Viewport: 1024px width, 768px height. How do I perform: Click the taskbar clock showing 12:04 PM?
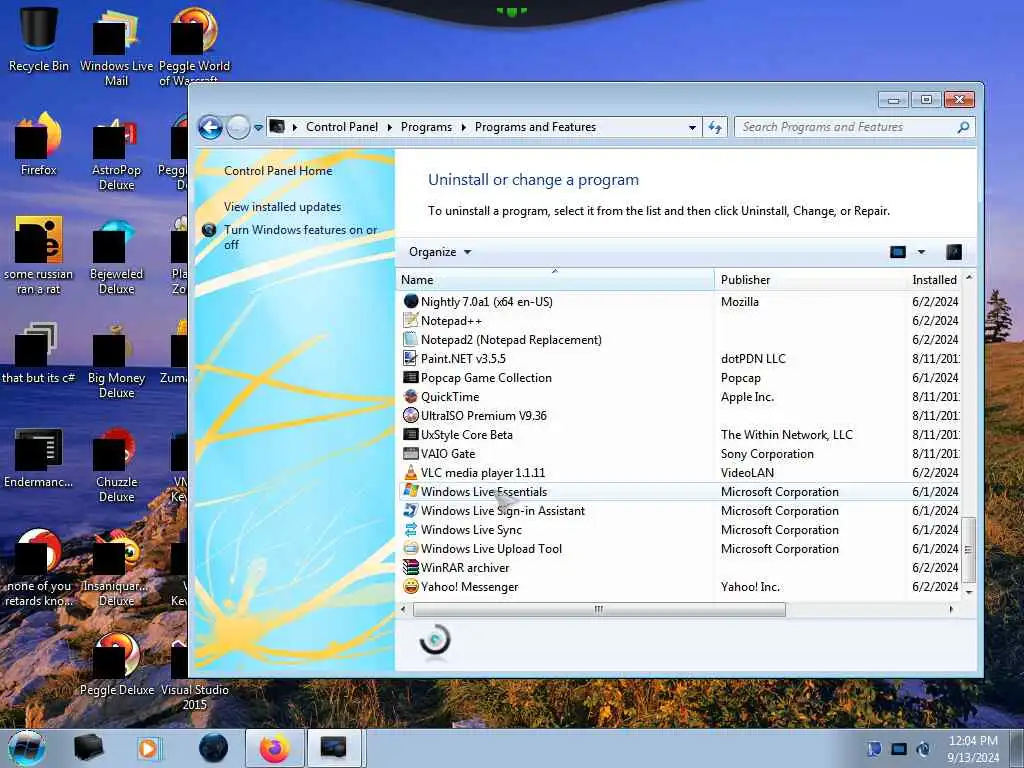pos(973,748)
